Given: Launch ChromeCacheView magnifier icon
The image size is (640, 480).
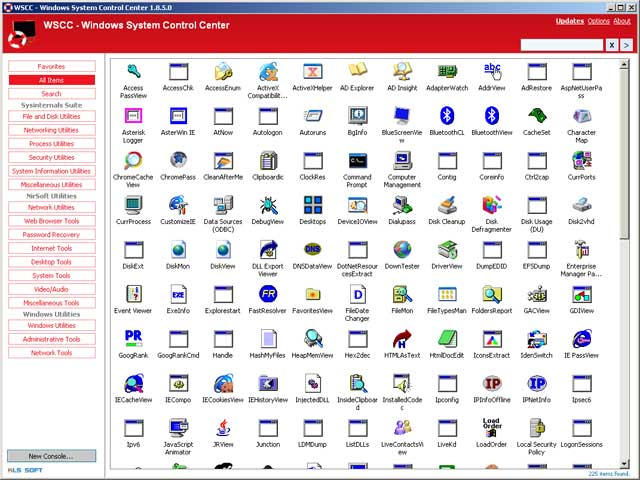Looking at the screenshot, I should [x=133, y=161].
